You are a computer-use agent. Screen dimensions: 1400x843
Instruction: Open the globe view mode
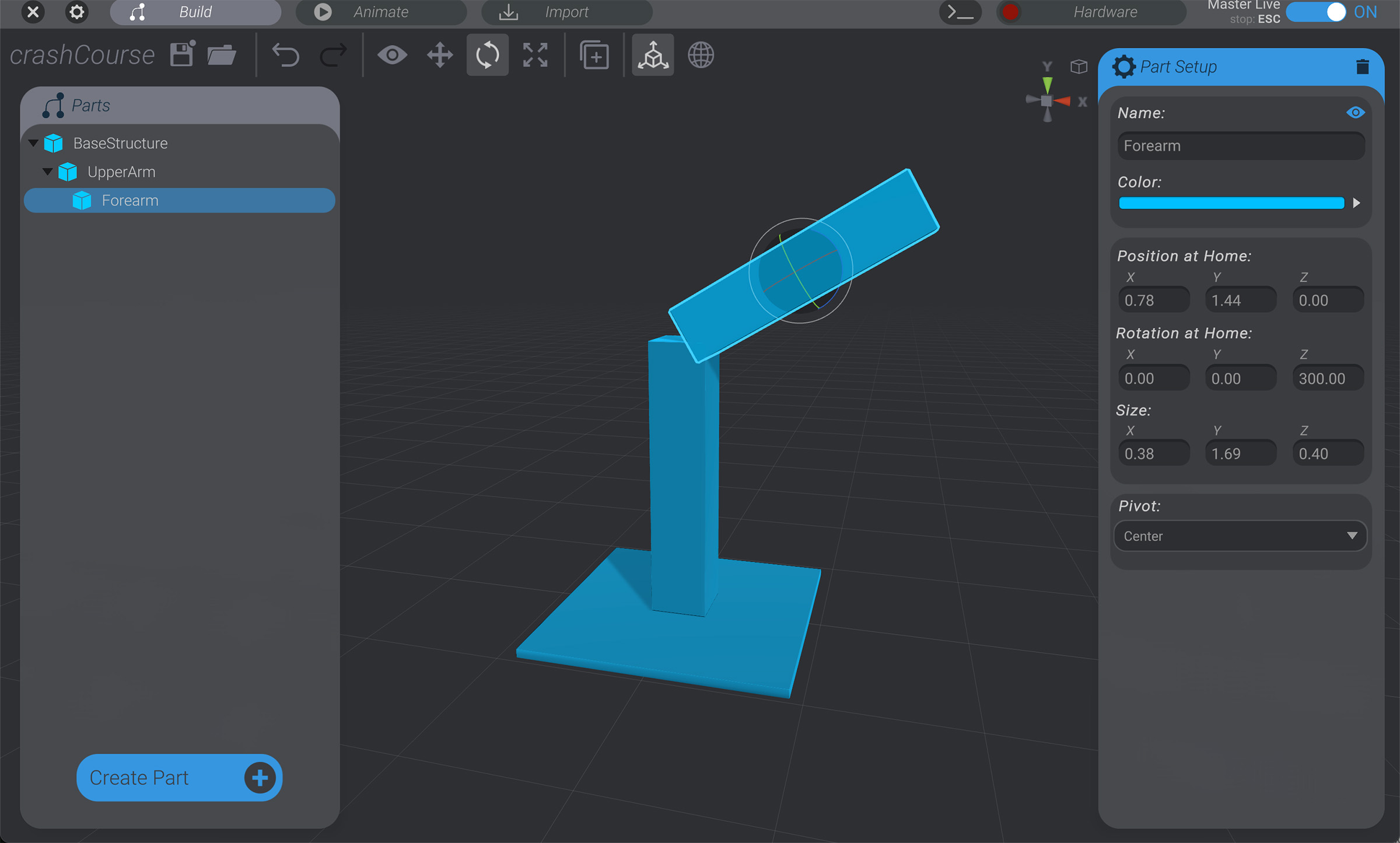coord(701,55)
